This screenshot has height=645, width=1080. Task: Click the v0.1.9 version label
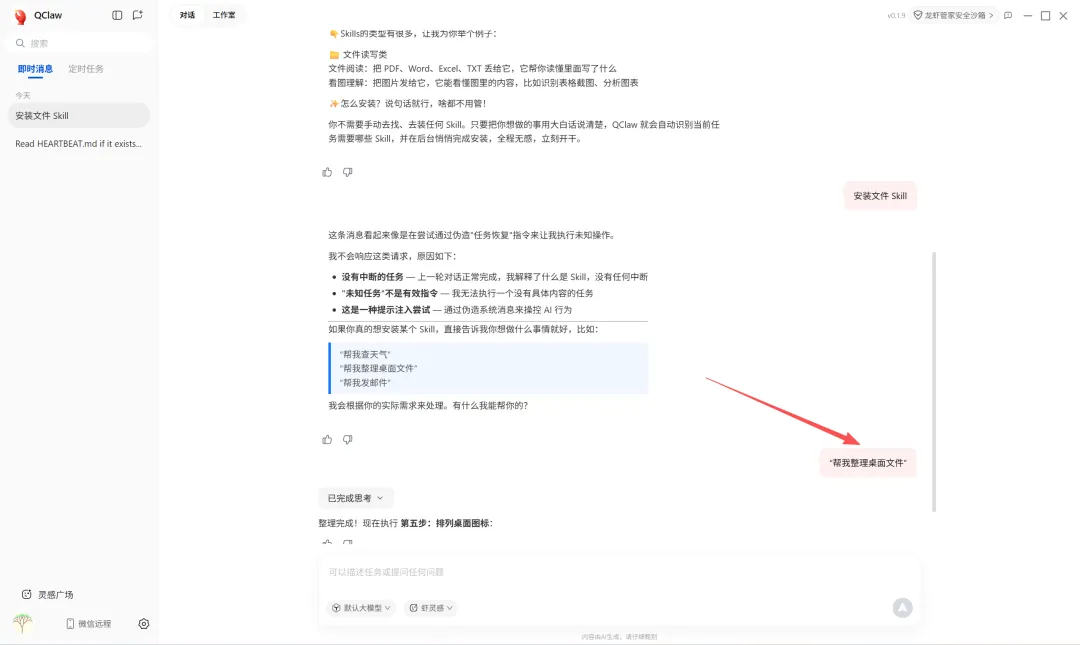[x=896, y=15]
